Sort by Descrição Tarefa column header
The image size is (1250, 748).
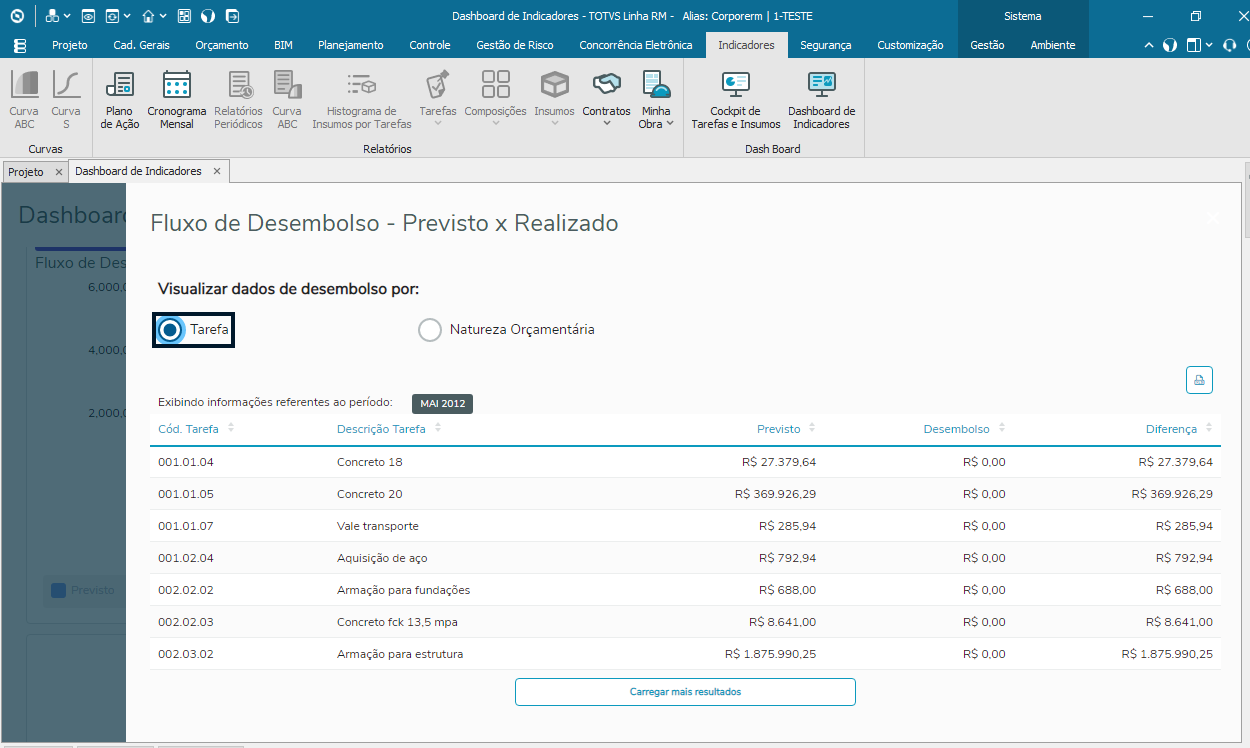(382, 429)
